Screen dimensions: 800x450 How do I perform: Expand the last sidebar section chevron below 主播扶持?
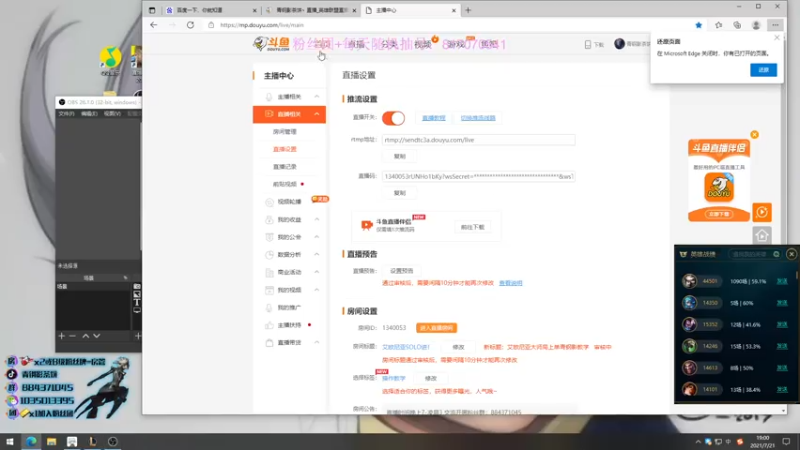[x=317, y=342]
